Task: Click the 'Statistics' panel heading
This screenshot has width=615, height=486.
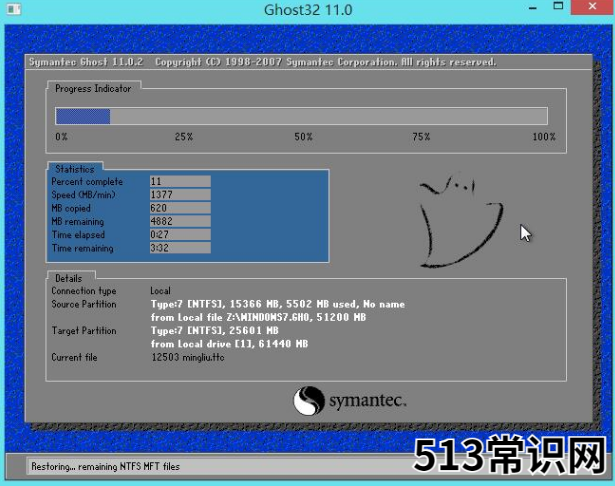Action: pyautogui.click(x=75, y=169)
